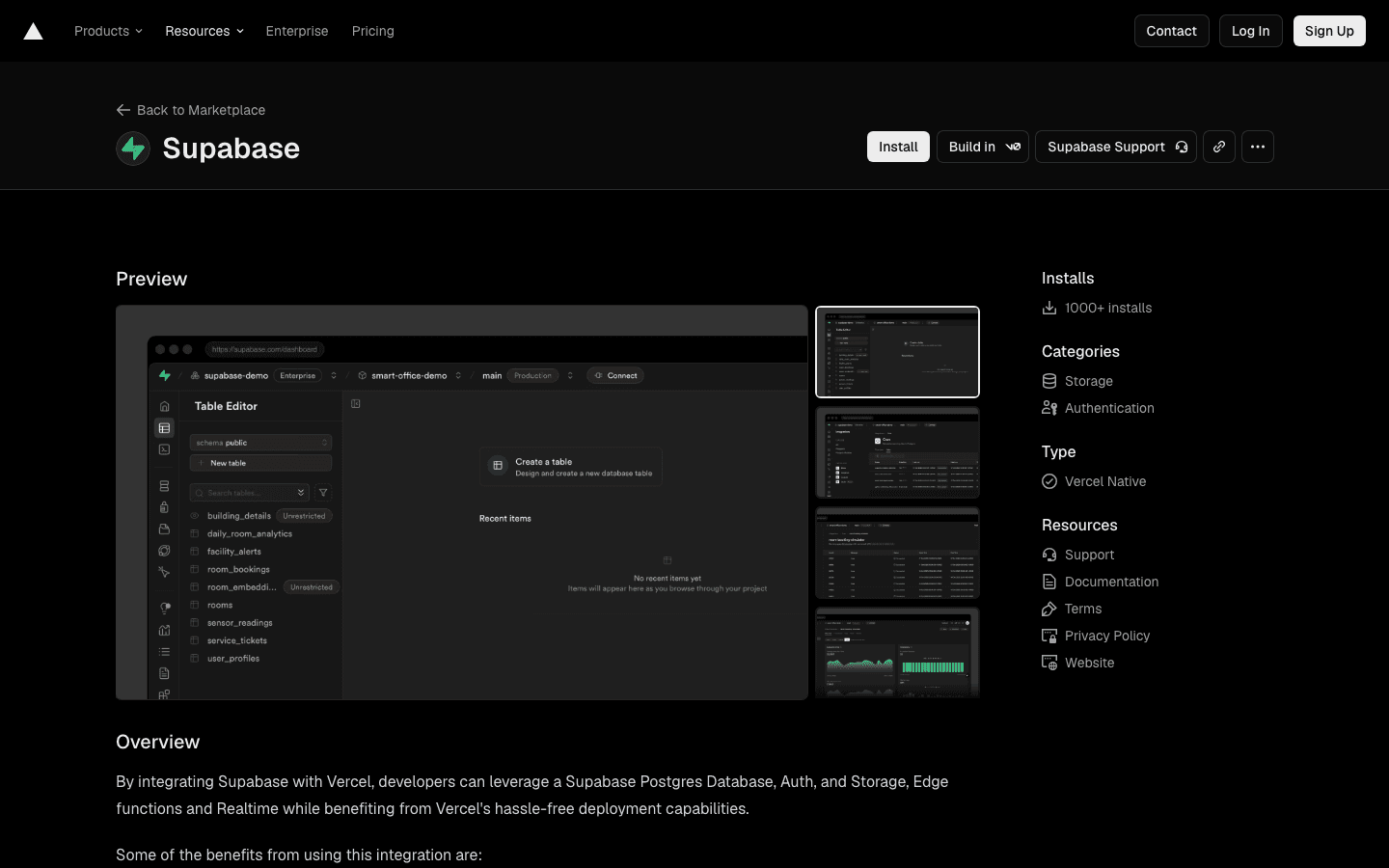The width and height of the screenshot is (1389, 868).
Task: Open the Documentation link
Action: [x=1101, y=582]
